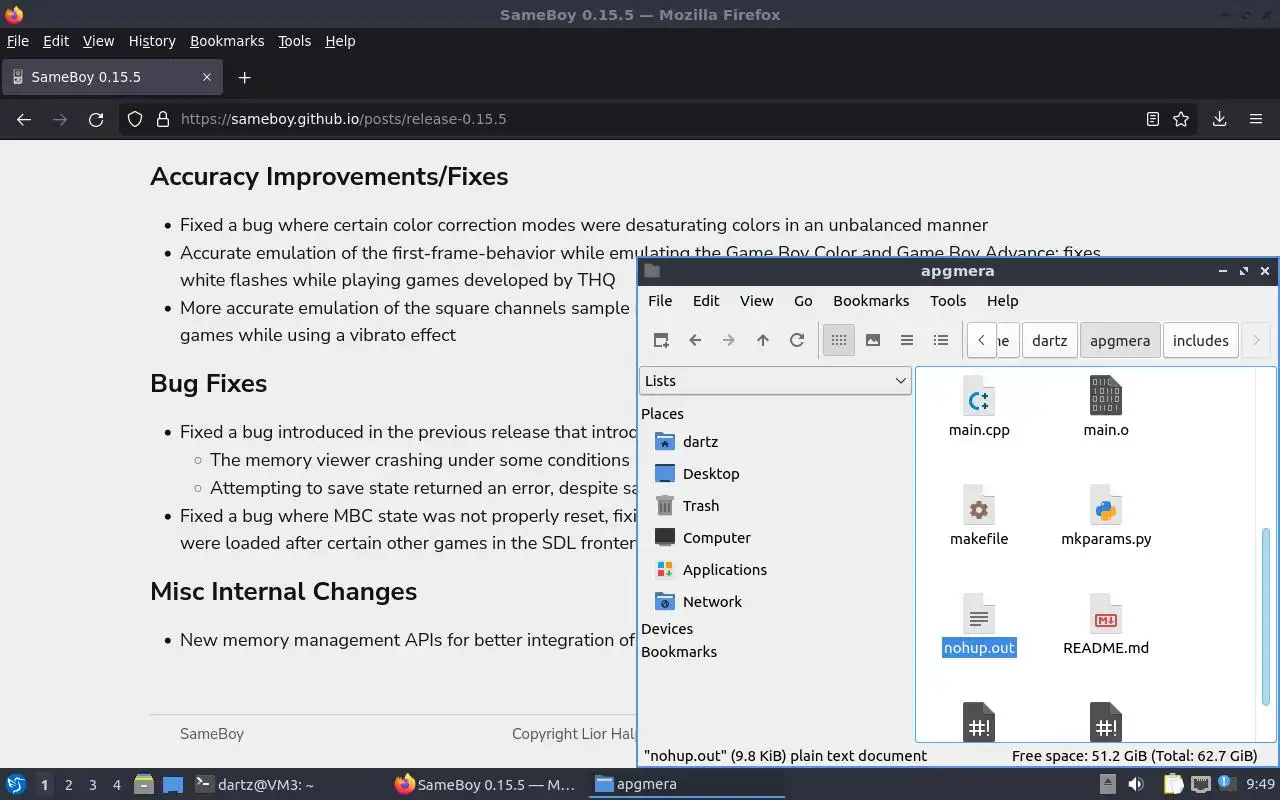Open the Firefox hamburger application menu
Image resolution: width=1280 pixels, height=800 pixels.
[1256, 119]
